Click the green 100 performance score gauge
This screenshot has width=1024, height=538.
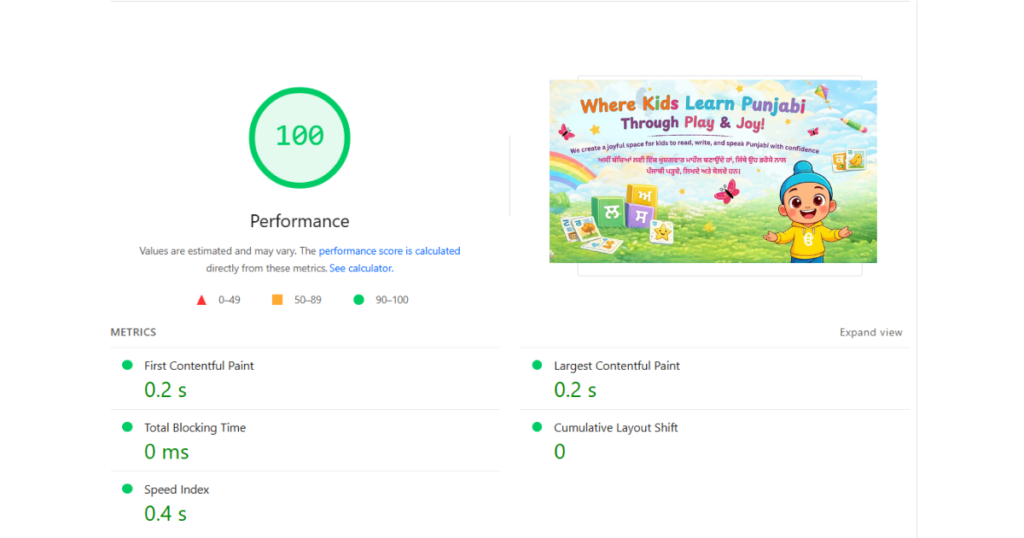(299, 136)
